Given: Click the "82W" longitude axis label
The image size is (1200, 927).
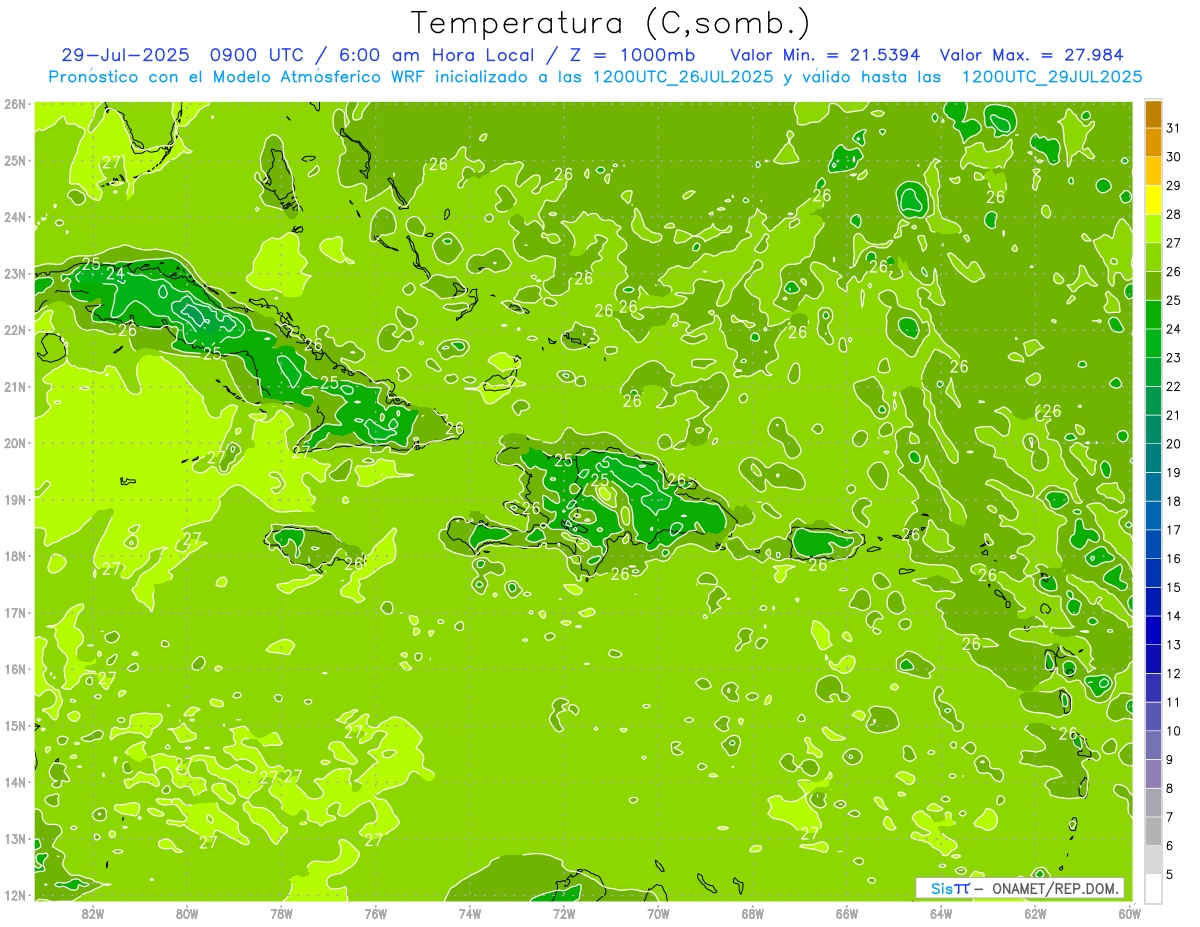Looking at the screenshot, I should click(93, 913).
